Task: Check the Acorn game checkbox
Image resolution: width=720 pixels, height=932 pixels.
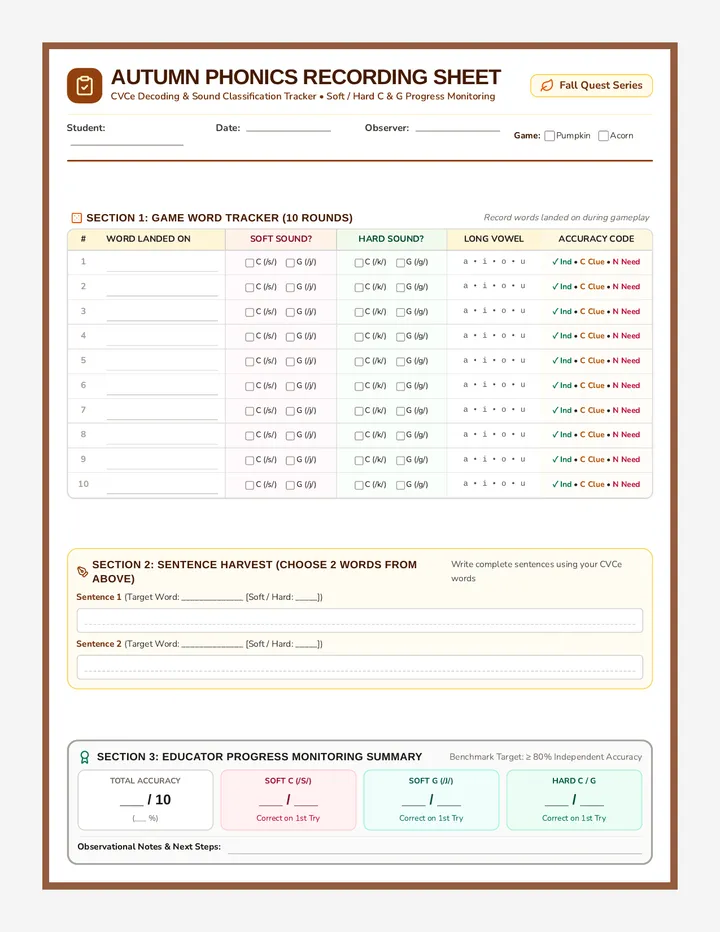Action: pos(603,136)
